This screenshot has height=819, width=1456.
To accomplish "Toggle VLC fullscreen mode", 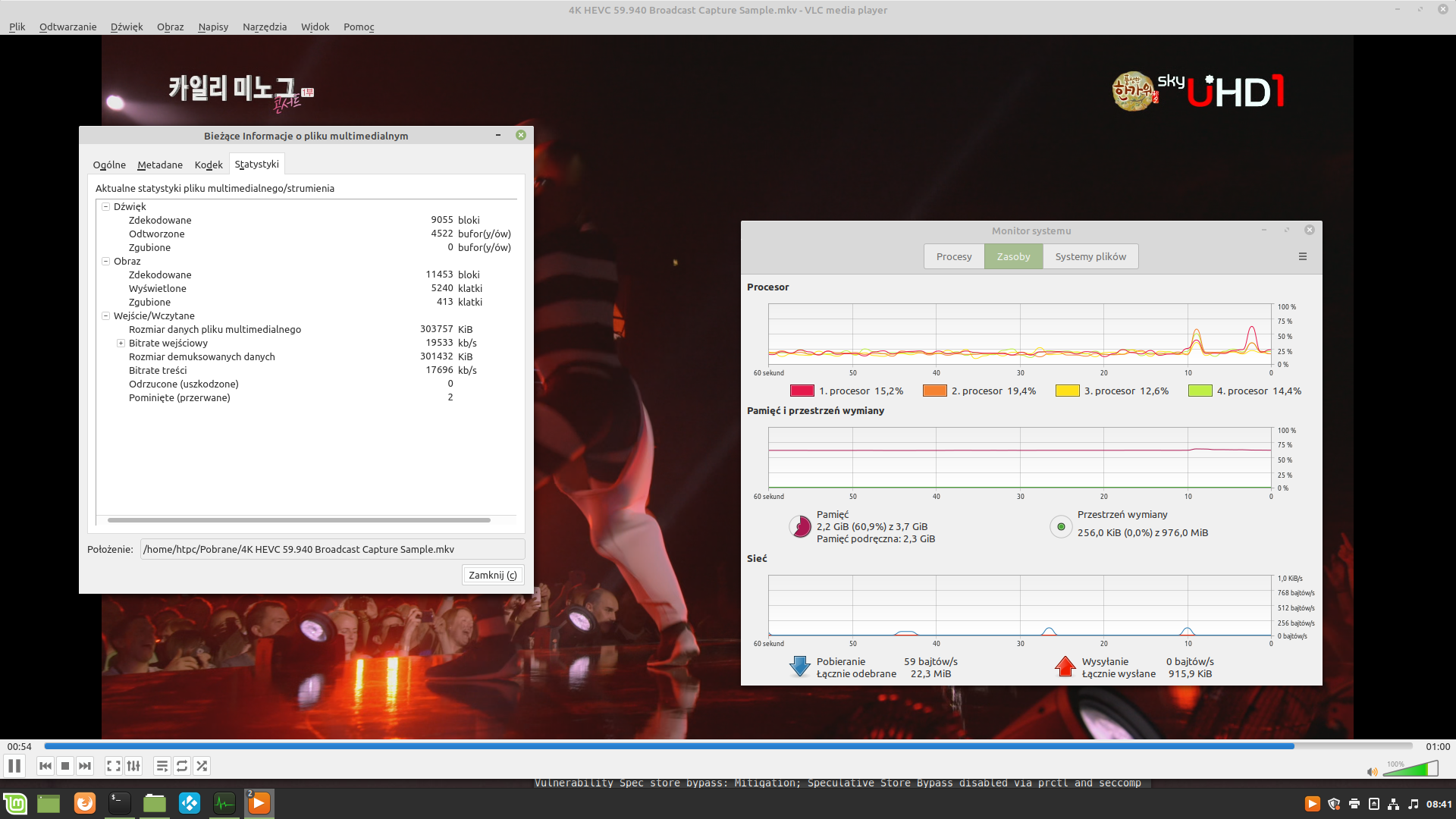I will tap(114, 766).
